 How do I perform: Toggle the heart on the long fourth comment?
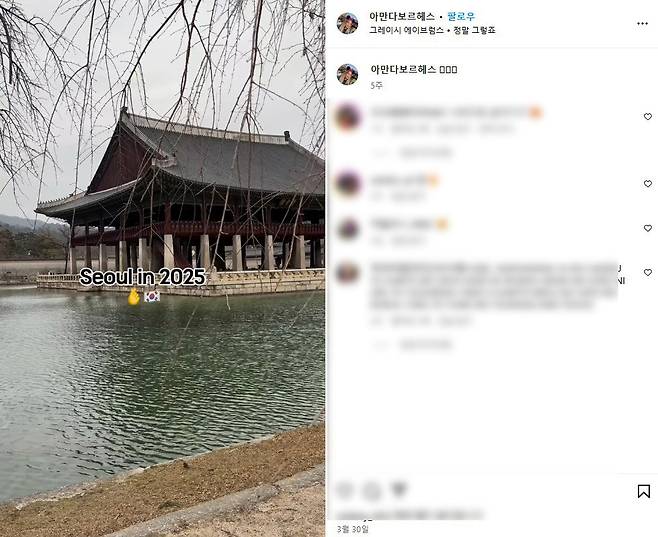(x=648, y=273)
